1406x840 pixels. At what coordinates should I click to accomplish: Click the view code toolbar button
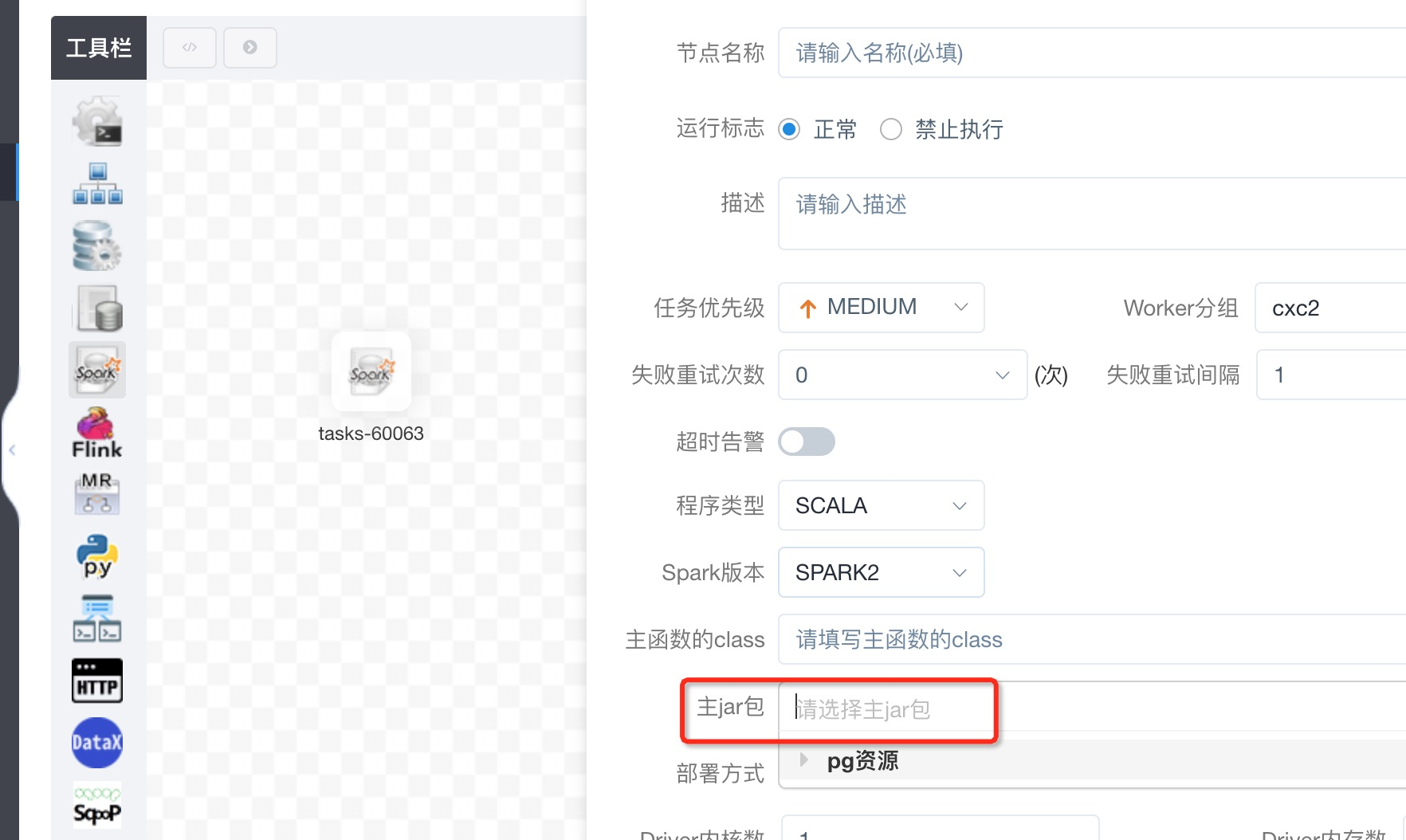(x=190, y=48)
